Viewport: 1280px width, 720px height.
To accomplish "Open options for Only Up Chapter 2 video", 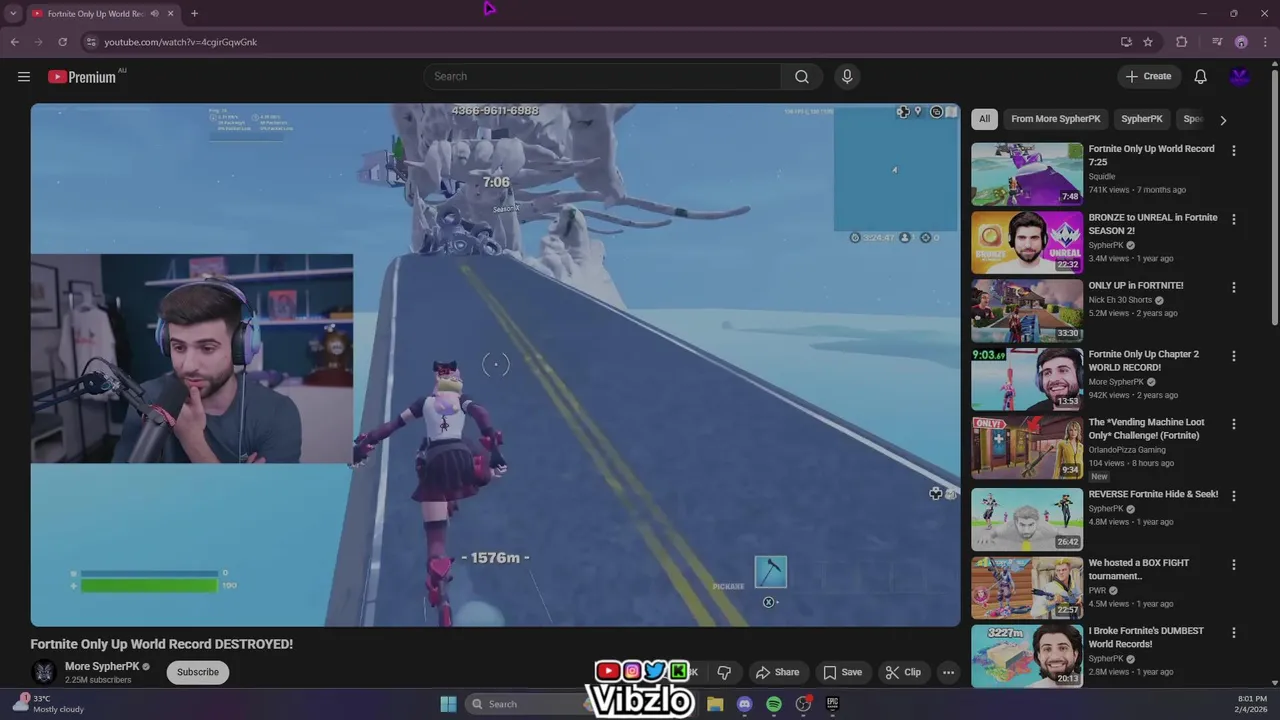I will coord(1233,356).
